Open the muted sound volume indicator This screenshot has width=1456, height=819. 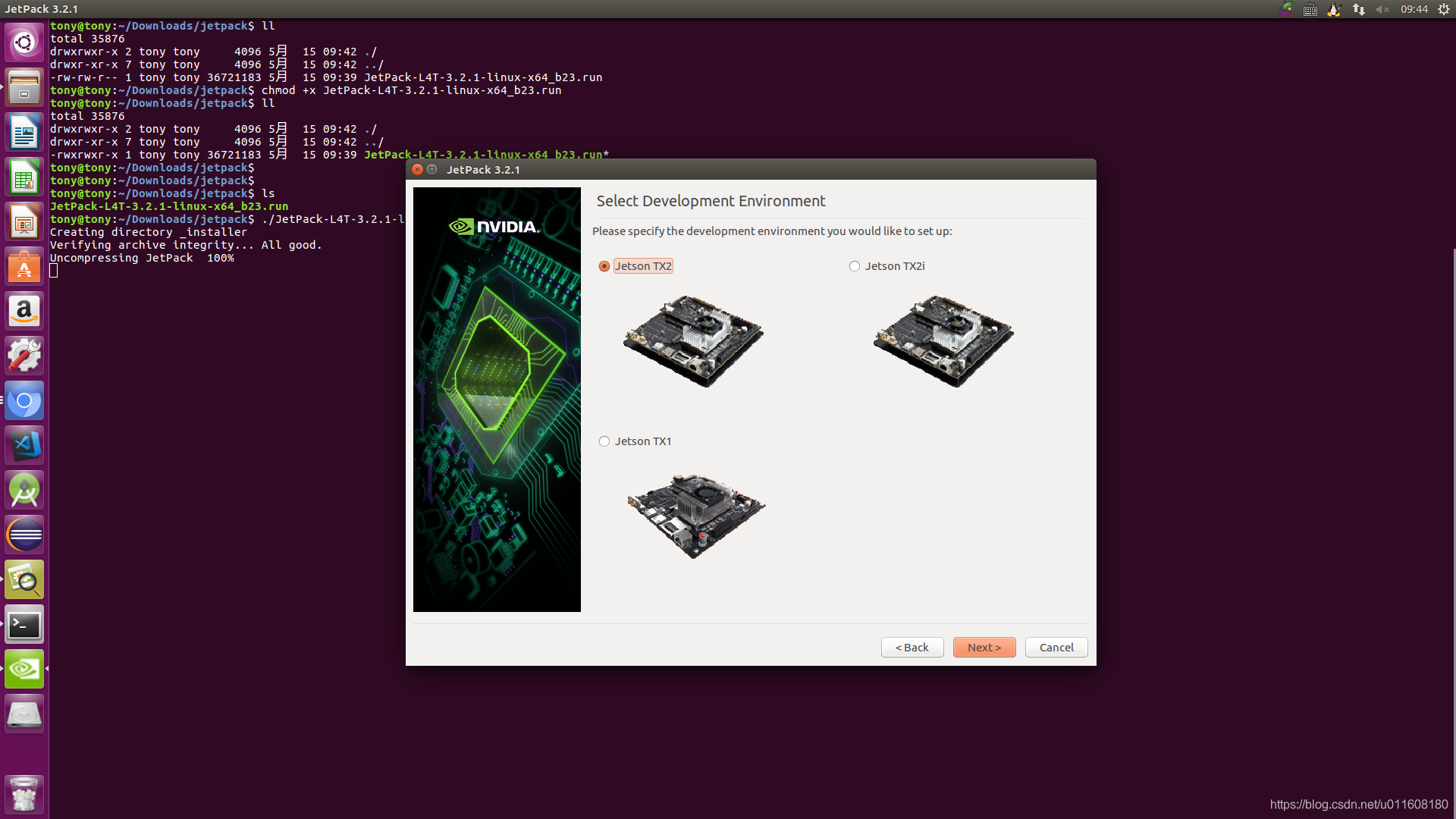point(1382,9)
